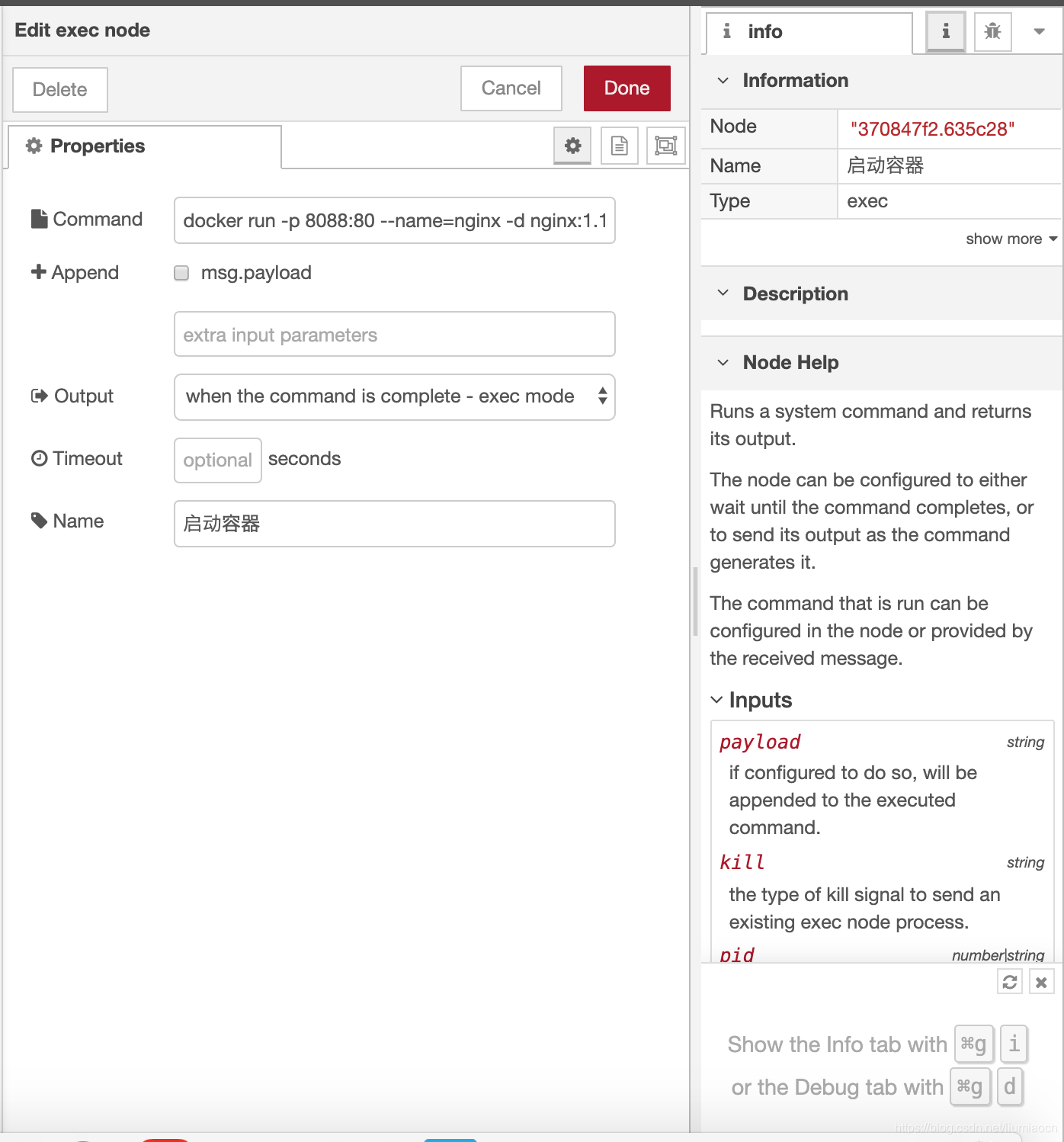The height and width of the screenshot is (1142, 1064).
Task: Click the kill property in help
Action: pyautogui.click(x=742, y=862)
